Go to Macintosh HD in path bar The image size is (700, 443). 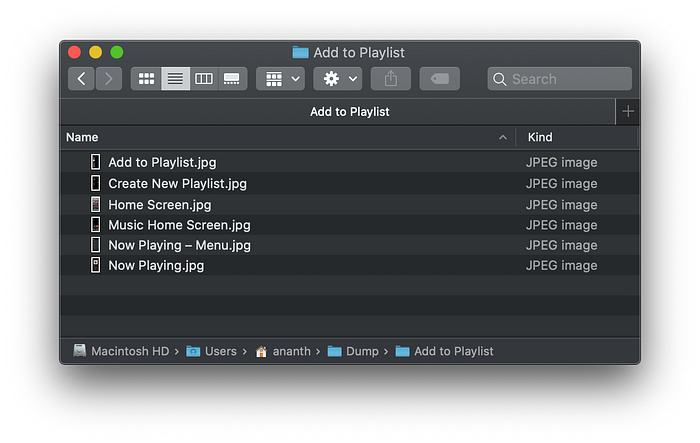tap(121, 351)
